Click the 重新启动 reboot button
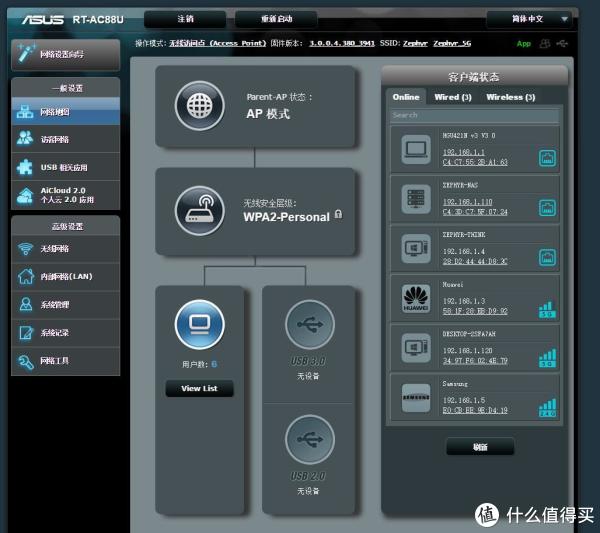This screenshot has width=600, height=533. click(276, 19)
